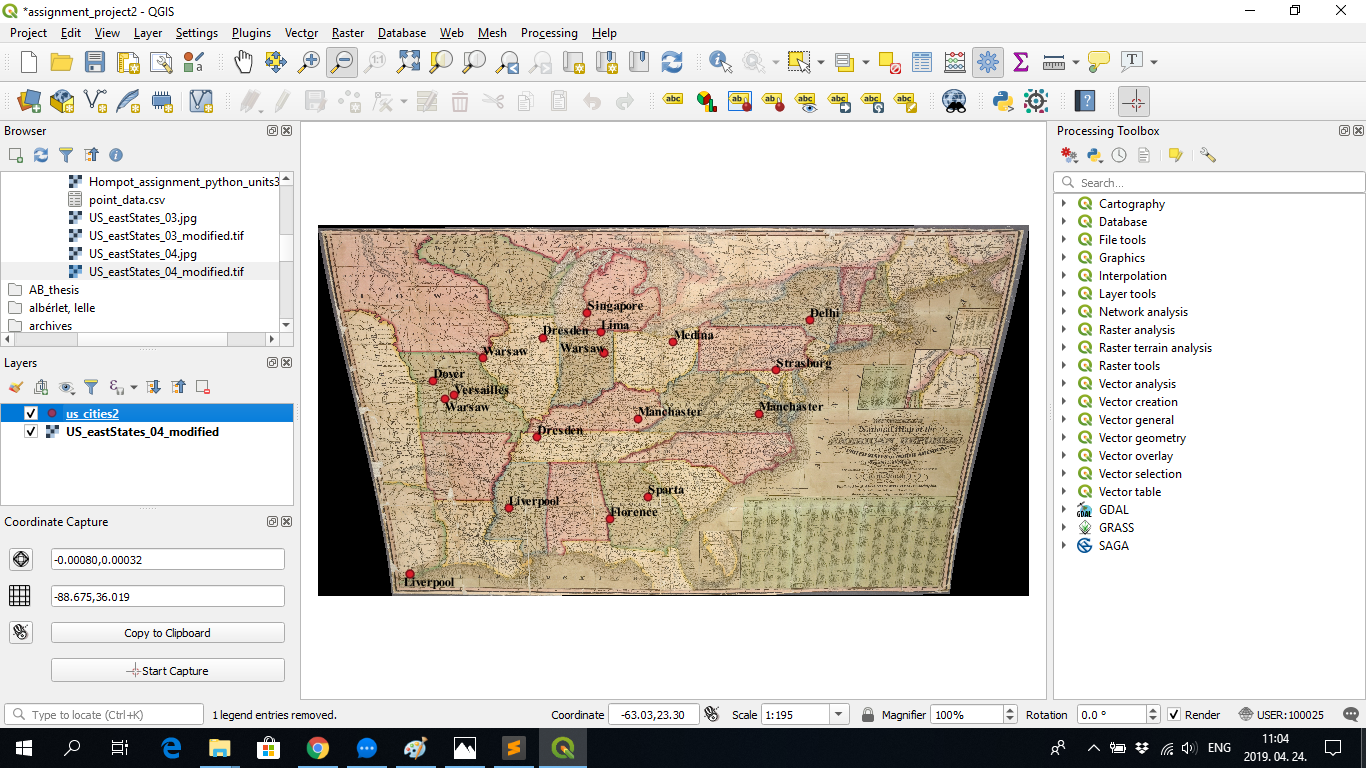
Task: Open the MetaSearch globe with binoculars icon
Action: coord(954,101)
